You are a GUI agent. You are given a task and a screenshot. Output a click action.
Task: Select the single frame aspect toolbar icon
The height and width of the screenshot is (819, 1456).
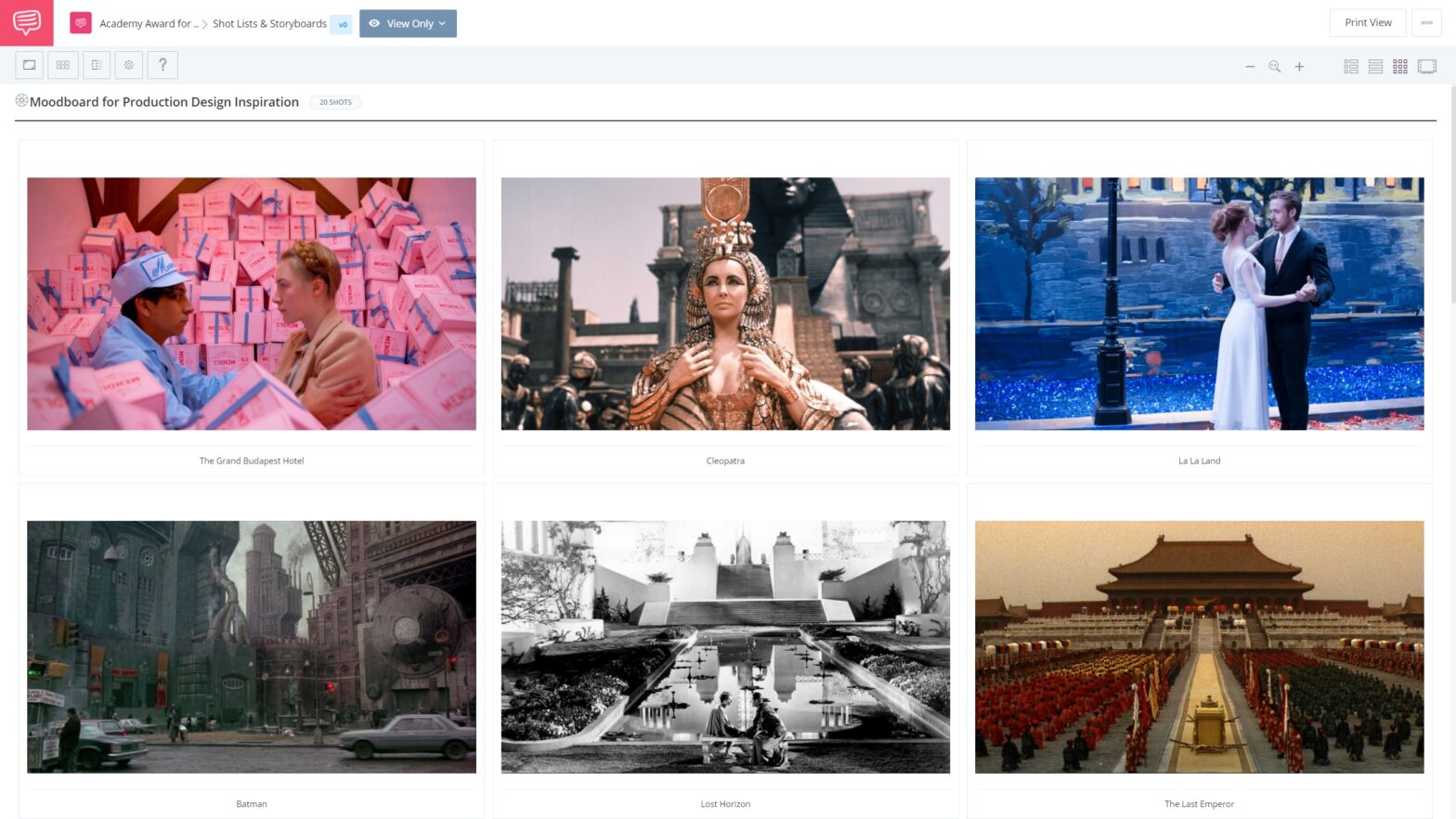pyautogui.click(x=30, y=65)
